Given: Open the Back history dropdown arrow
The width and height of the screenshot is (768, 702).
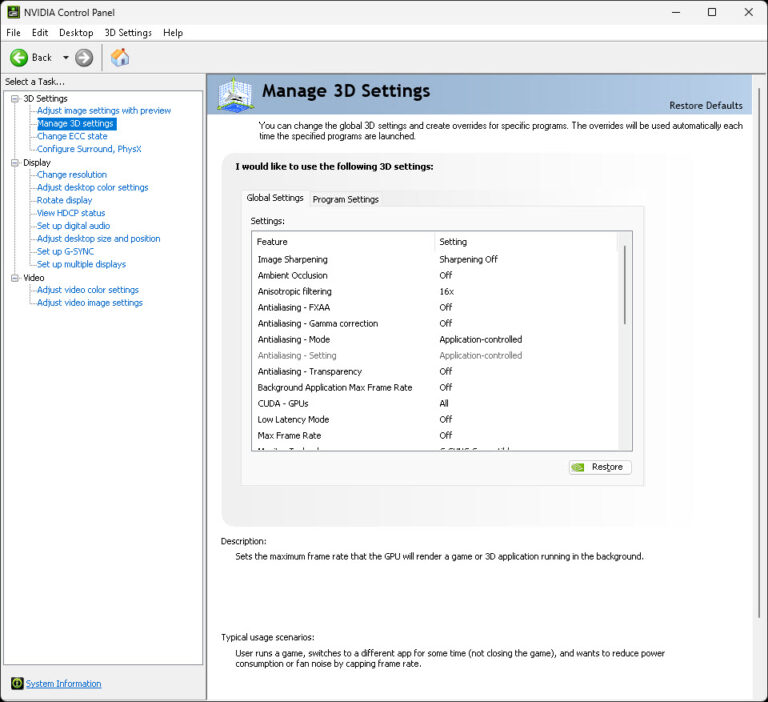Looking at the screenshot, I should click(66, 58).
